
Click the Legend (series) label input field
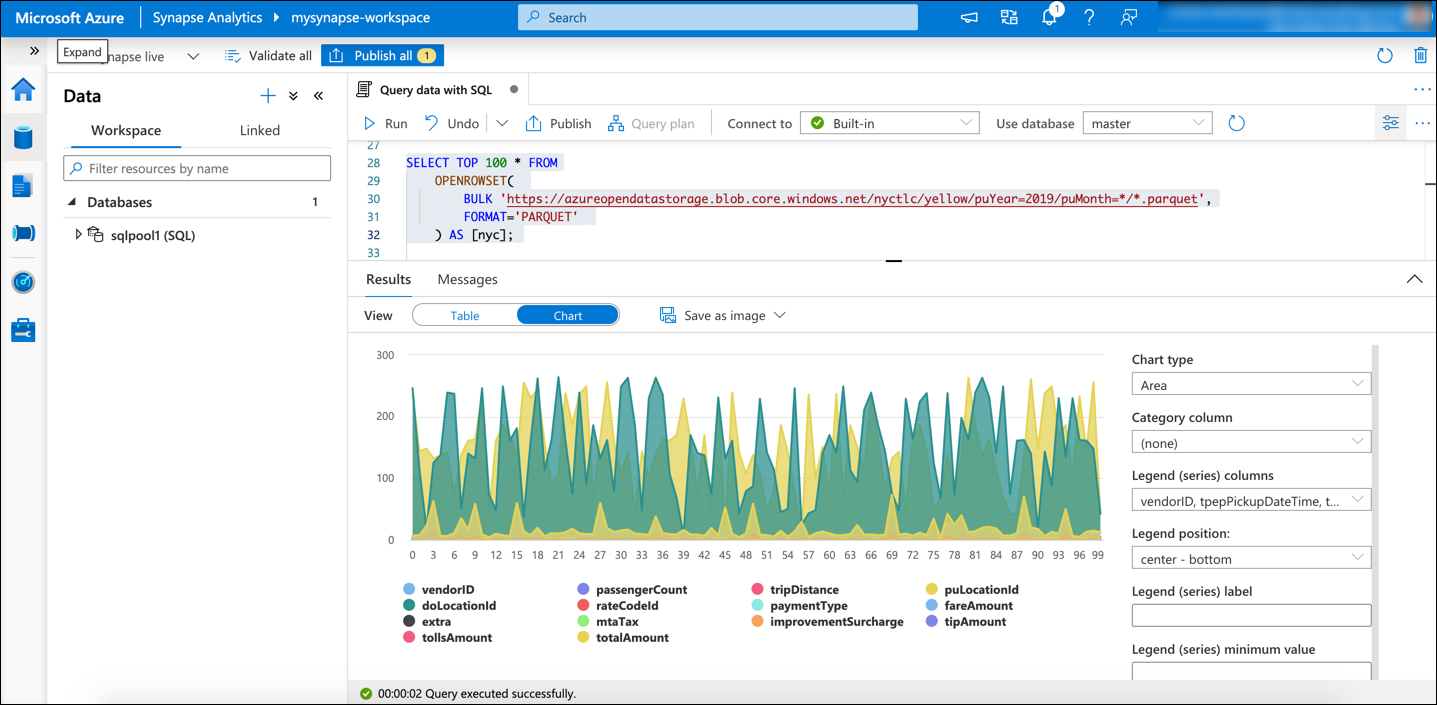point(1251,616)
